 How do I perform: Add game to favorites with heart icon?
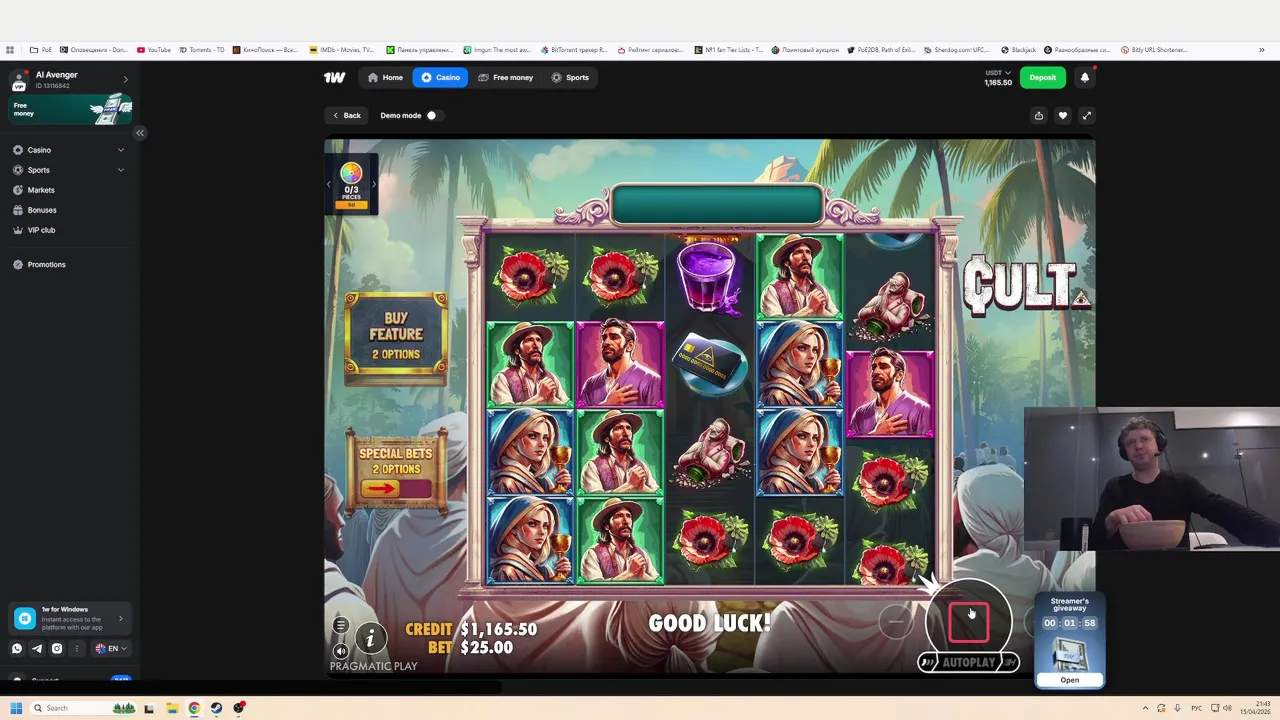coord(1063,116)
